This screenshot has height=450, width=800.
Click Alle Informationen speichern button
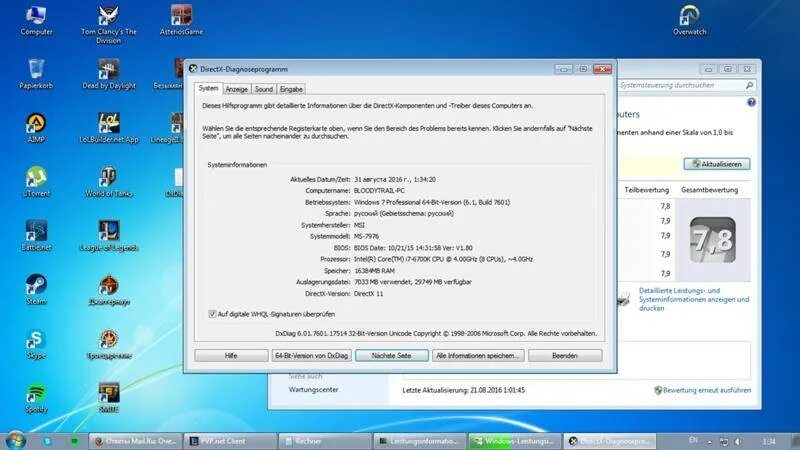478,356
